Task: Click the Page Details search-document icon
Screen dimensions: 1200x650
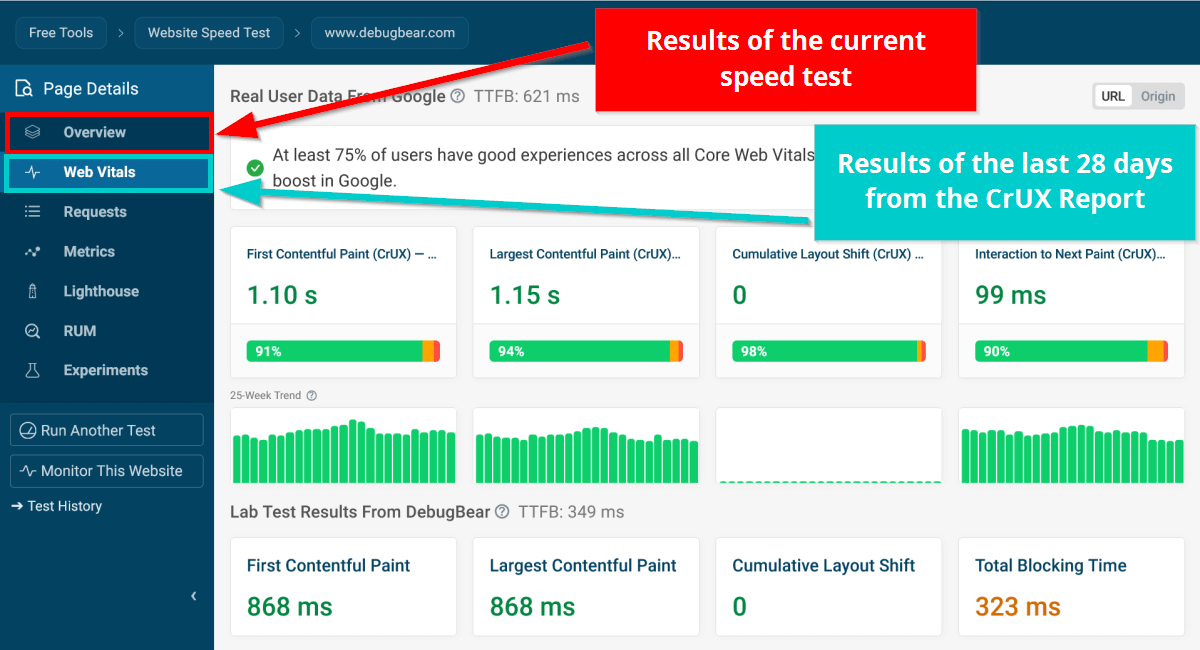Action: (x=24, y=89)
